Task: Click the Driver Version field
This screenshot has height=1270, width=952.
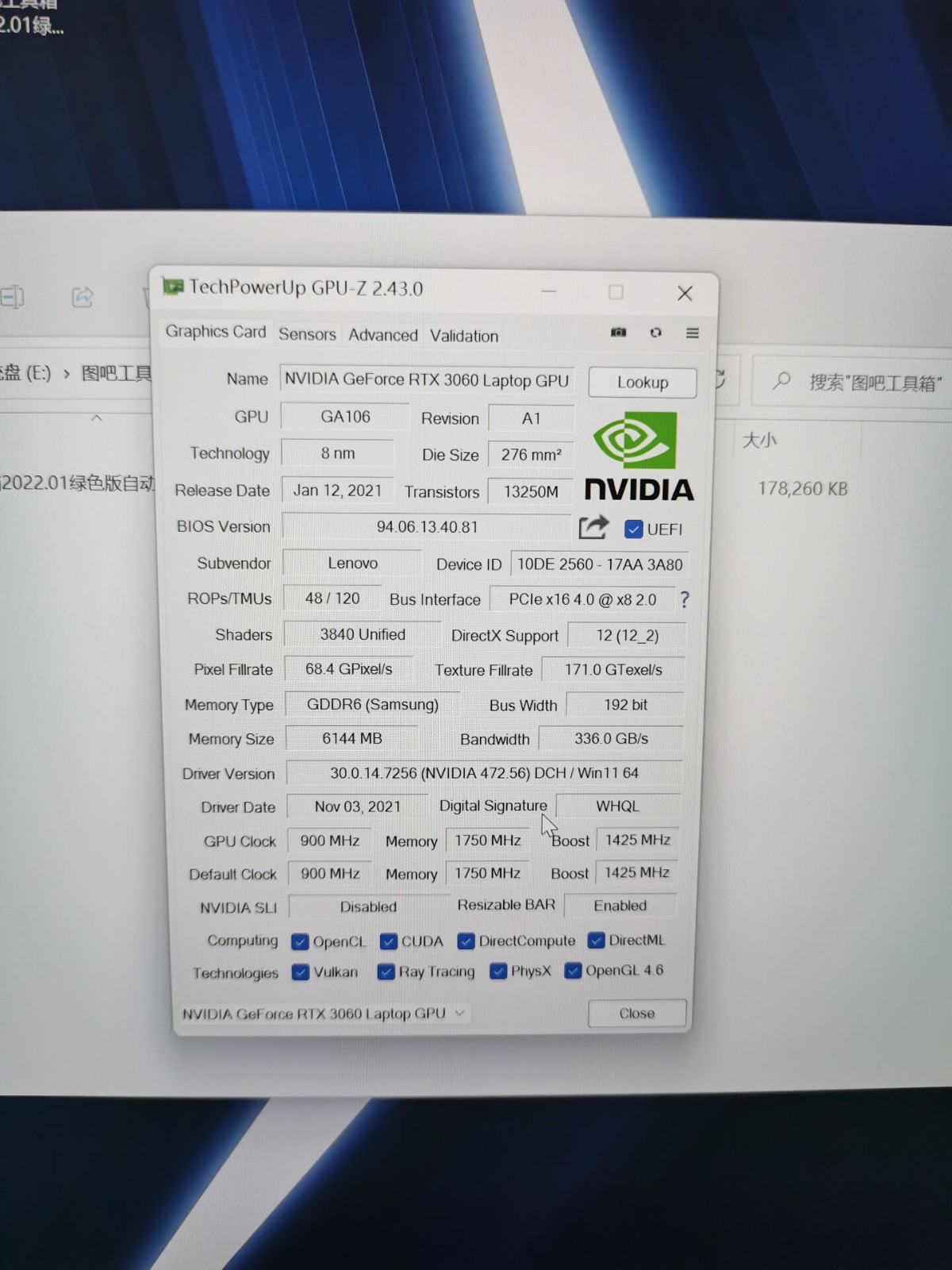Action: tap(484, 773)
